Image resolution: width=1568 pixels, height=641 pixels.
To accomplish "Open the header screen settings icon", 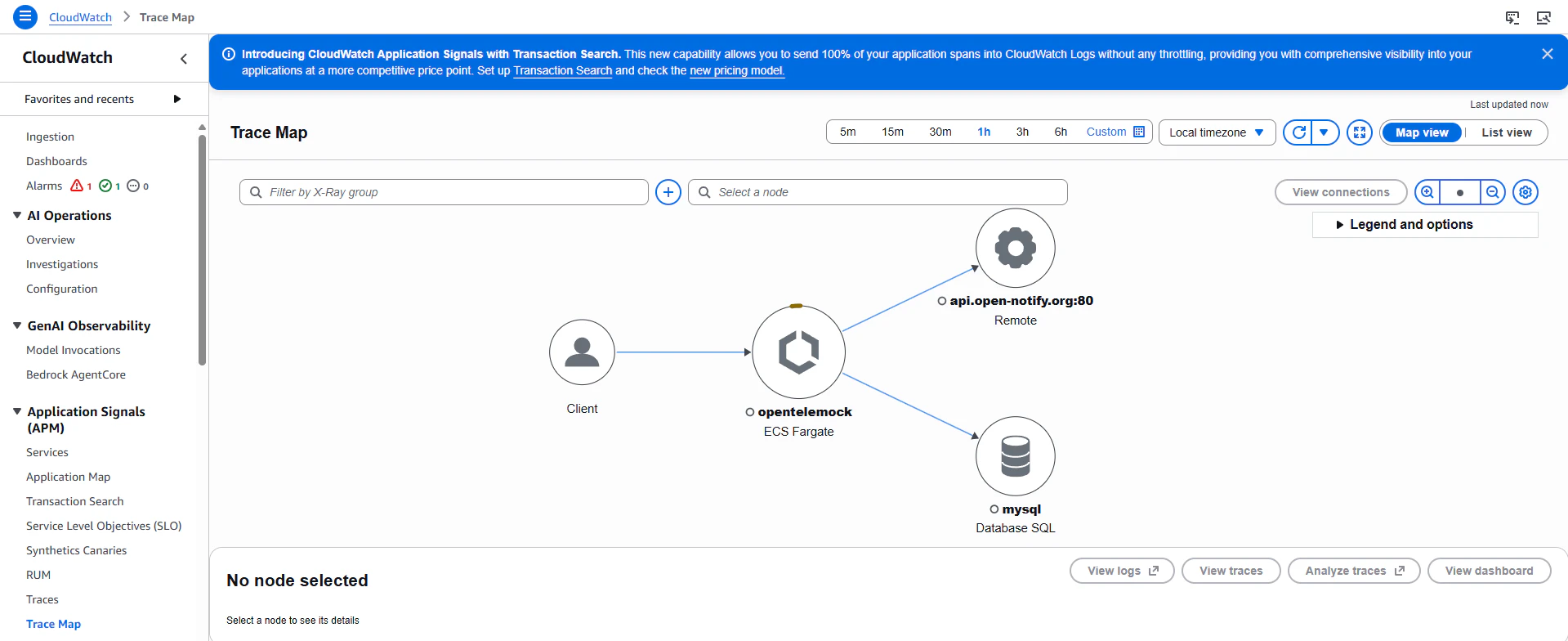I will 1543,17.
